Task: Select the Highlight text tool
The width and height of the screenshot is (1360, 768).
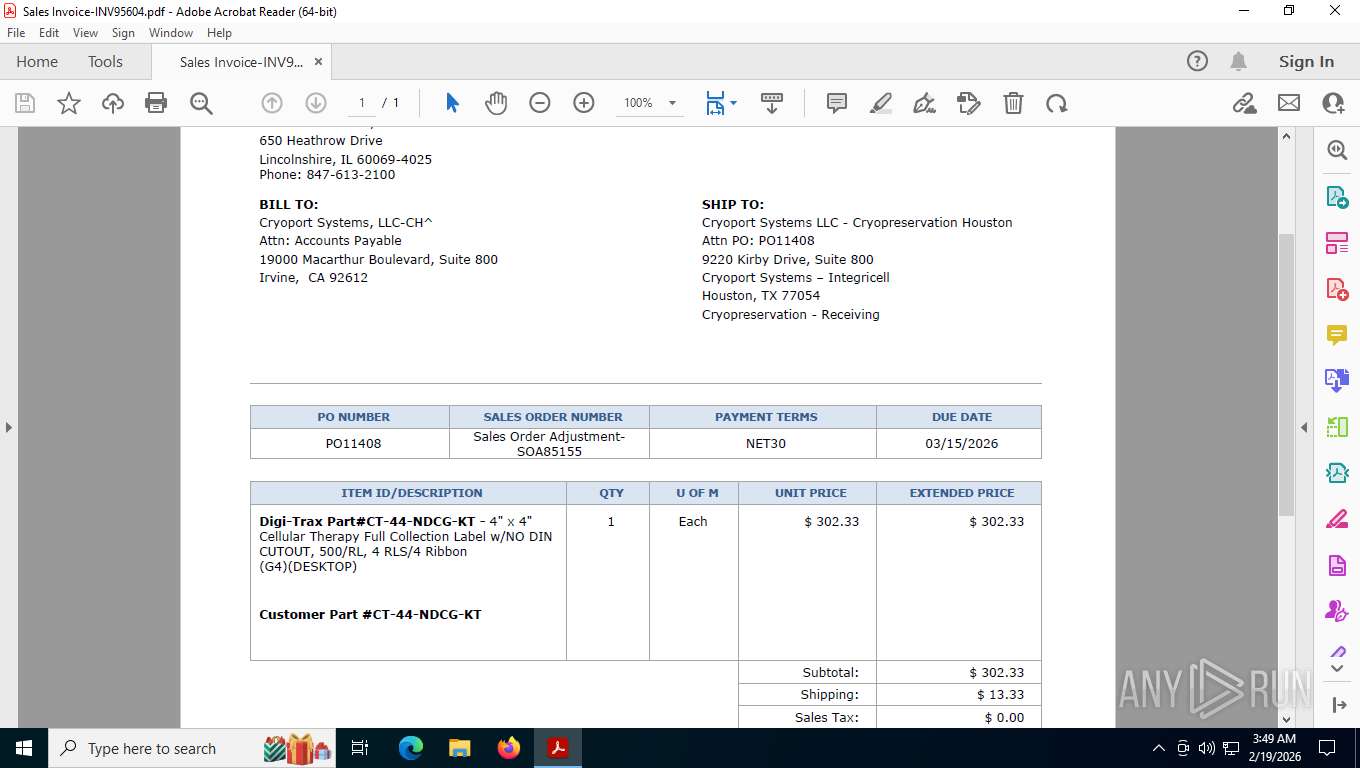Action: click(x=881, y=103)
